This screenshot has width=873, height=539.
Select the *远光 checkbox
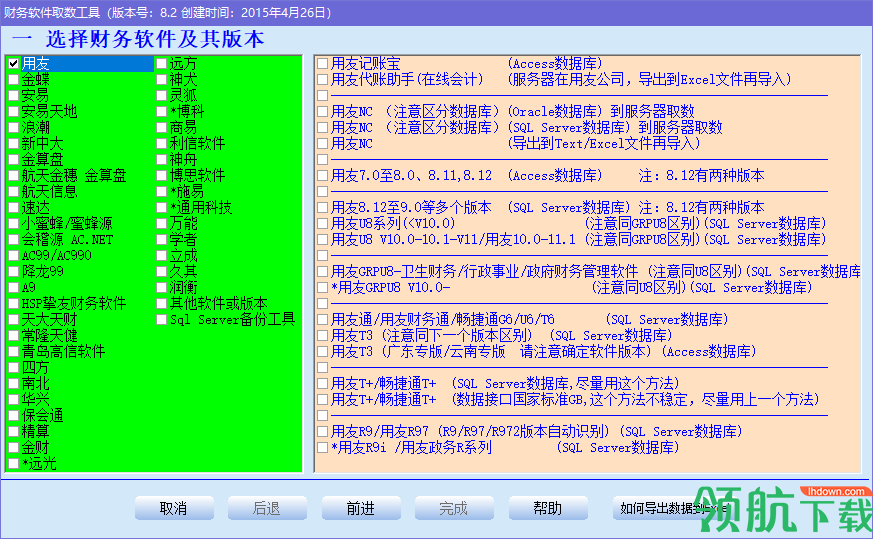(x=14, y=464)
